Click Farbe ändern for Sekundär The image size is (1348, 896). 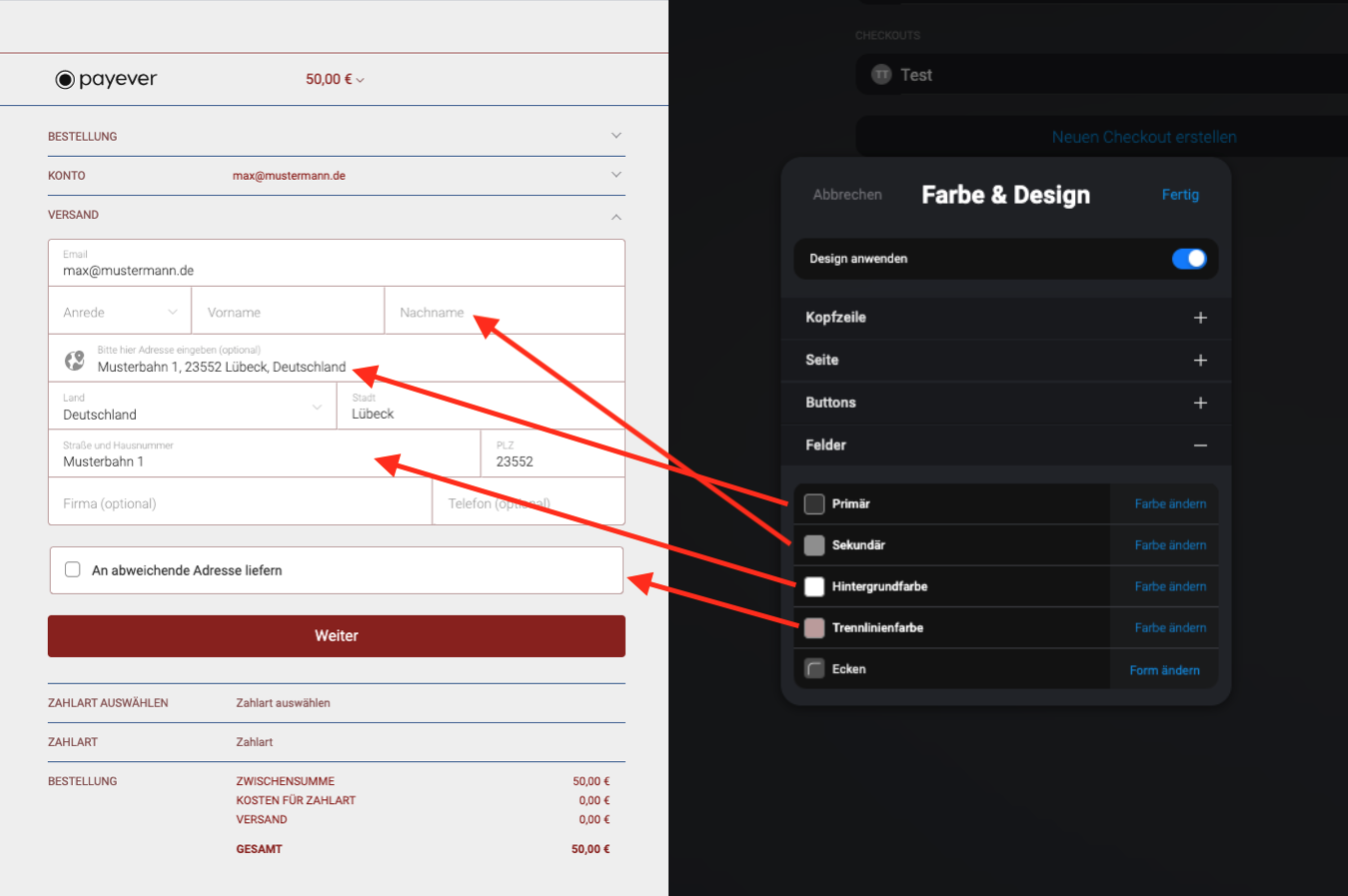pyautogui.click(x=1170, y=545)
